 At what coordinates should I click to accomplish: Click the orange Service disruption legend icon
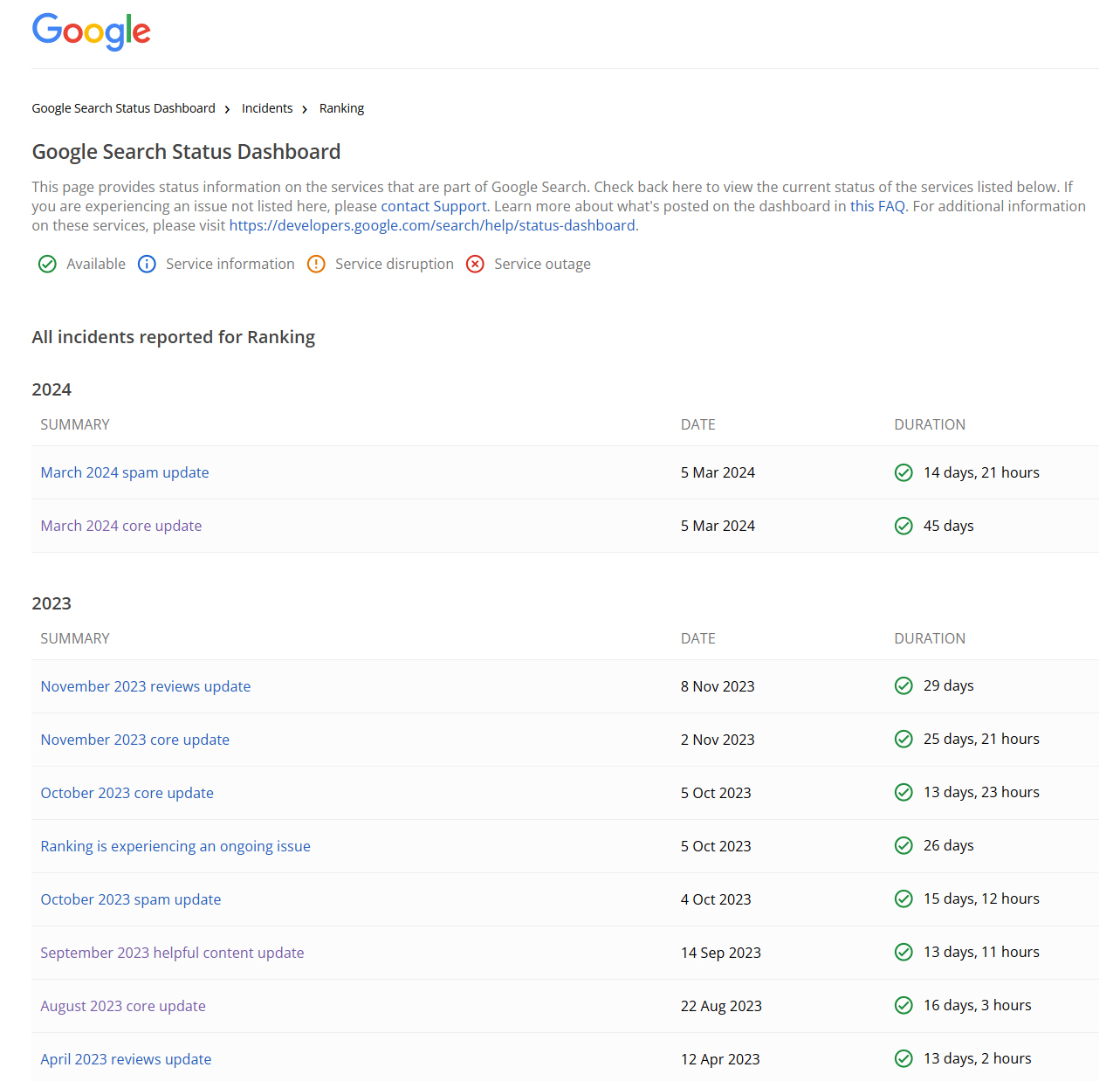[316, 264]
